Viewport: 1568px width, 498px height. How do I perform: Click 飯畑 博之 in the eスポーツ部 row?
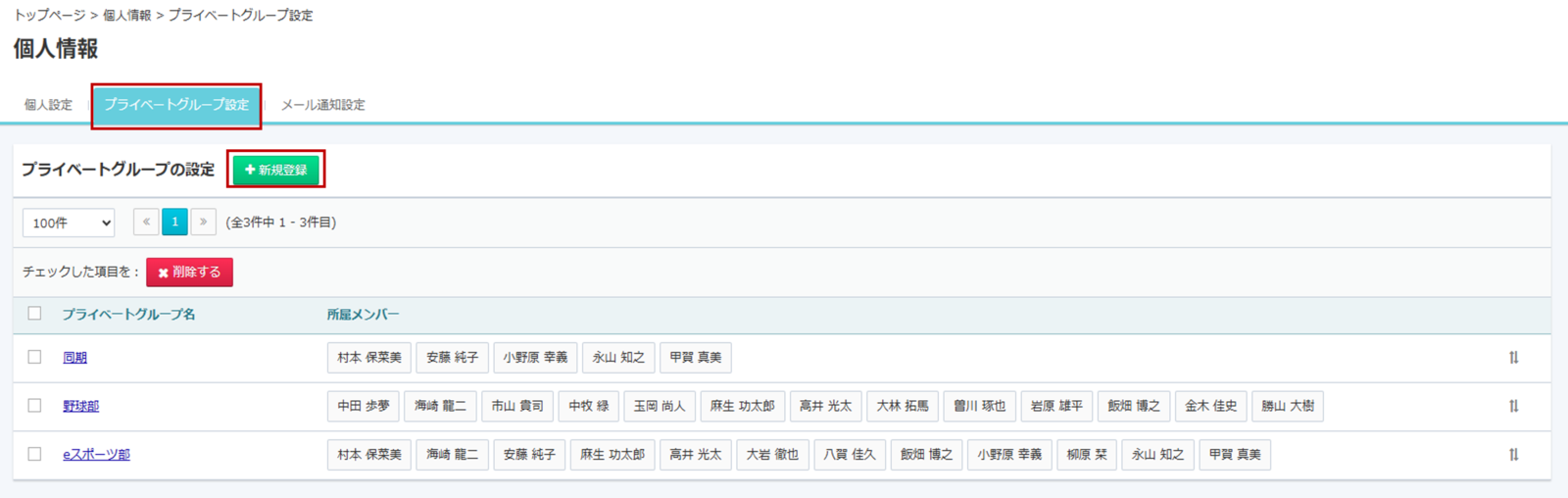pos(927,455)
